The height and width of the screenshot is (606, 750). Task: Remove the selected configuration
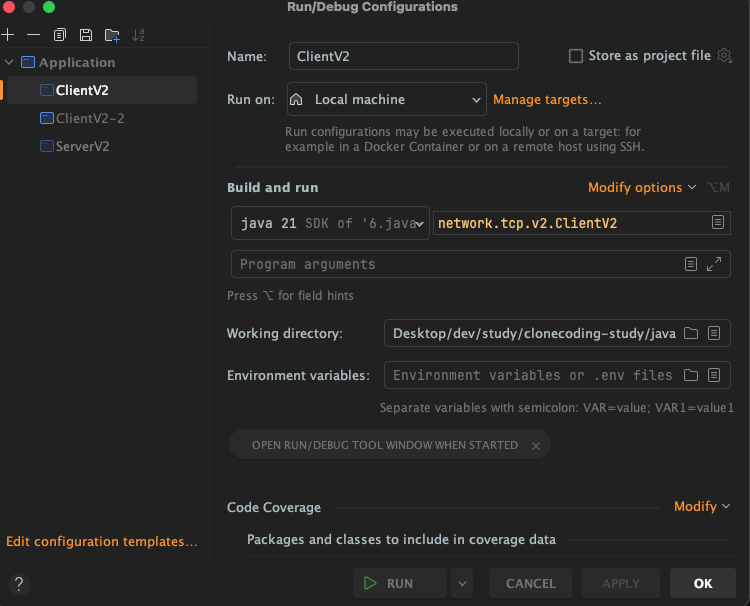point(33,34)
